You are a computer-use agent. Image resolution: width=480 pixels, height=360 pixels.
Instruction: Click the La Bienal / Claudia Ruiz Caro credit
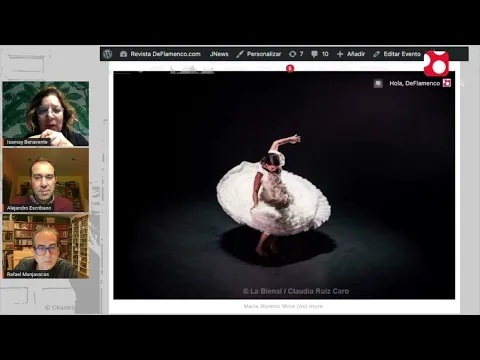(296, 291)
